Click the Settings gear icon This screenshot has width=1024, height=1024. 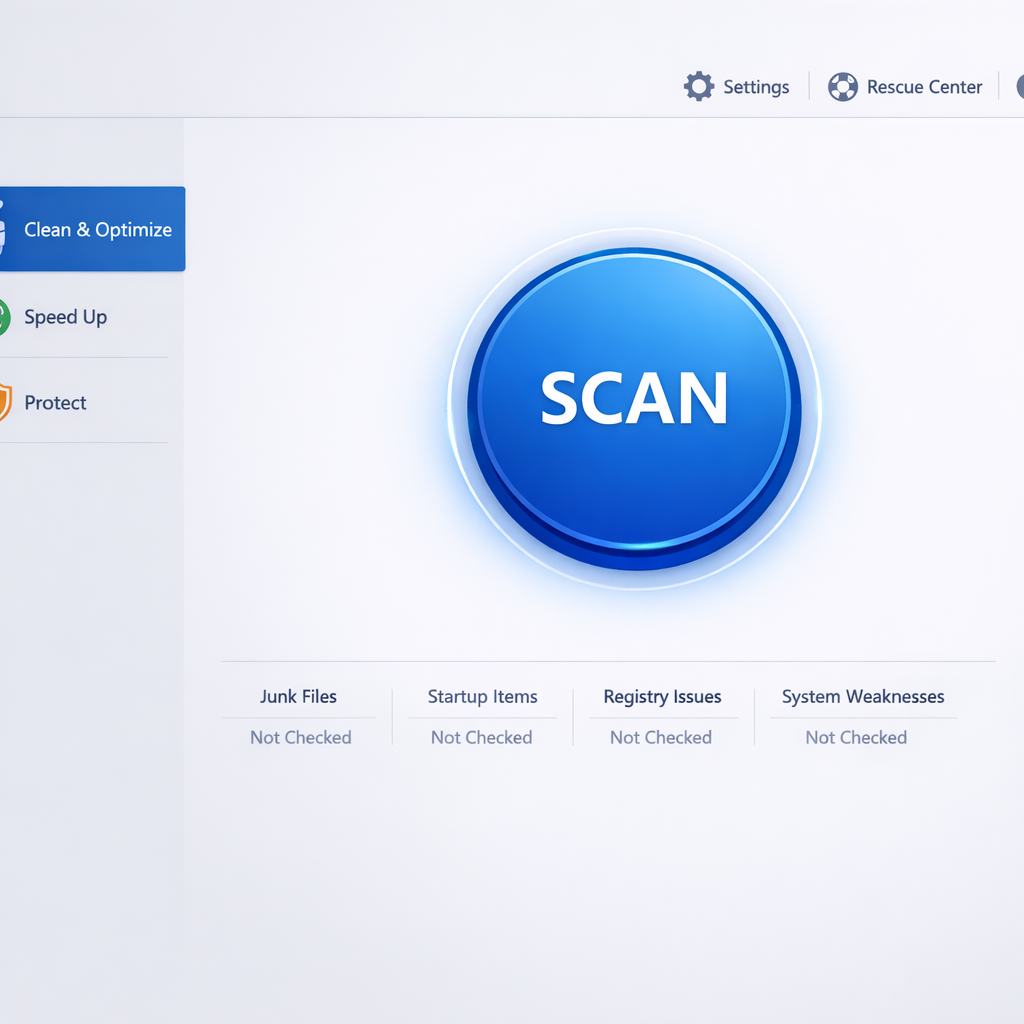(x=699, y=86)
